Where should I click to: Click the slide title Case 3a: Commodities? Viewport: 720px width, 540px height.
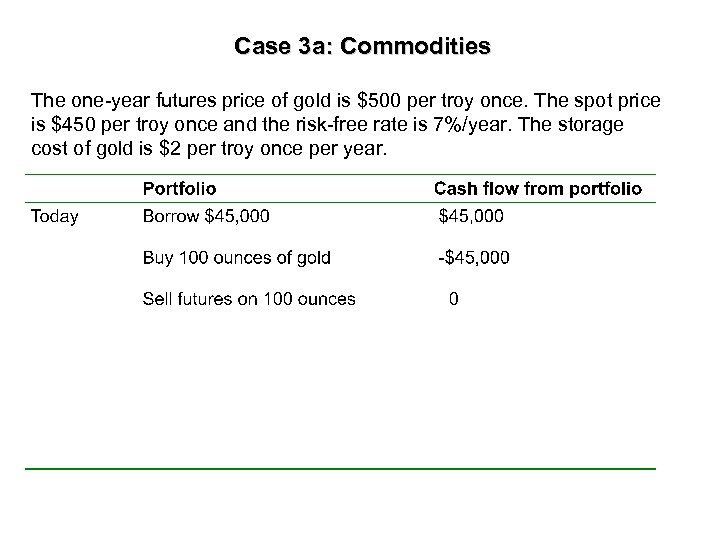[362, 47]
